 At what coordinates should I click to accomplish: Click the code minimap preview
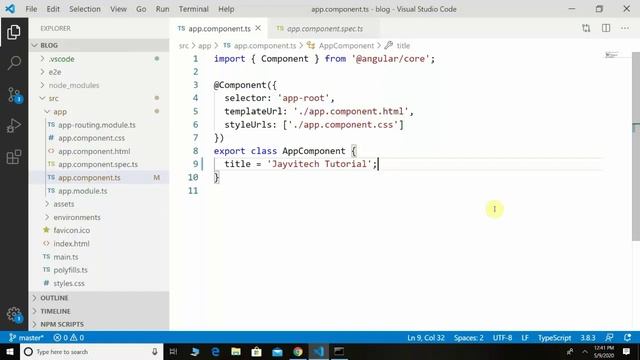pyautogui.click(x=611, y=55)
